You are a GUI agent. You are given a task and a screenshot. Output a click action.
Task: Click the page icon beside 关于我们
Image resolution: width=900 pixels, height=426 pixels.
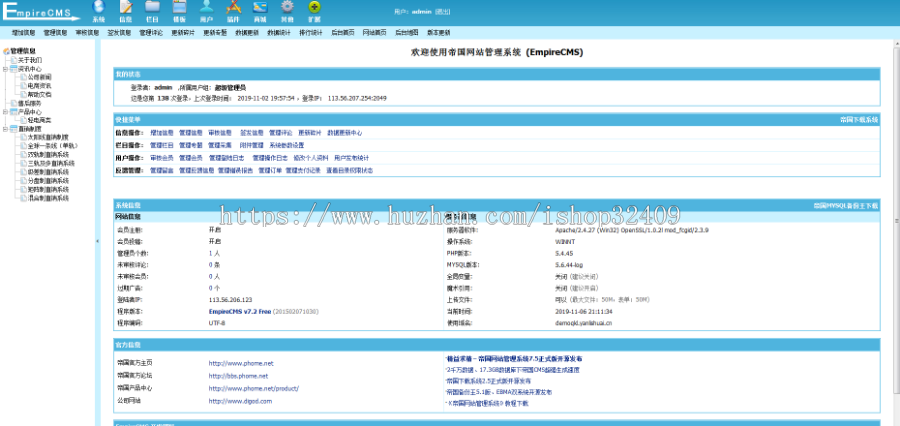[x=14, y=60]
